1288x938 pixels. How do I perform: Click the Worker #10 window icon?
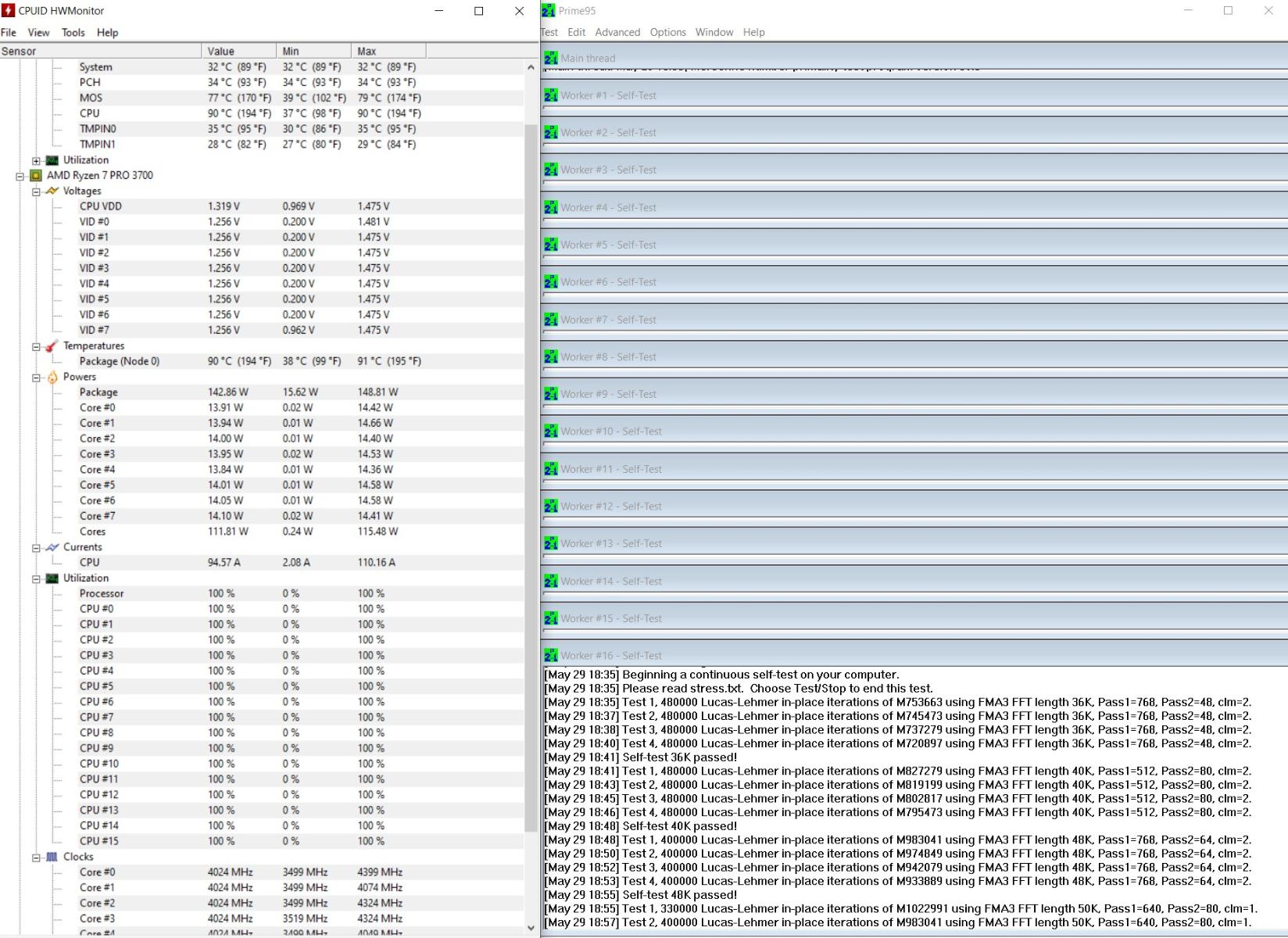(x=551, y=431)
